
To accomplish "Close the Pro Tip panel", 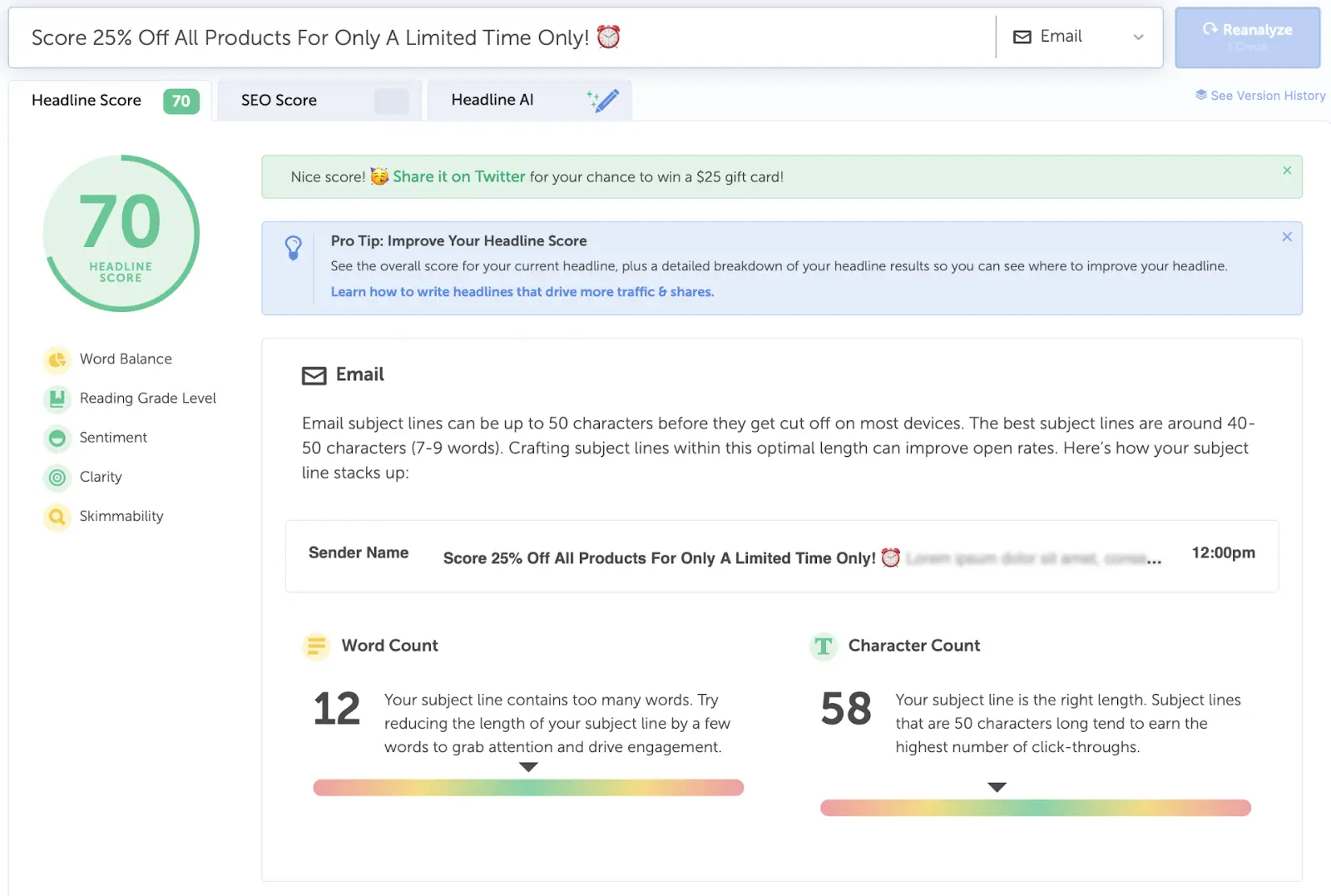I will [1286, 236].
